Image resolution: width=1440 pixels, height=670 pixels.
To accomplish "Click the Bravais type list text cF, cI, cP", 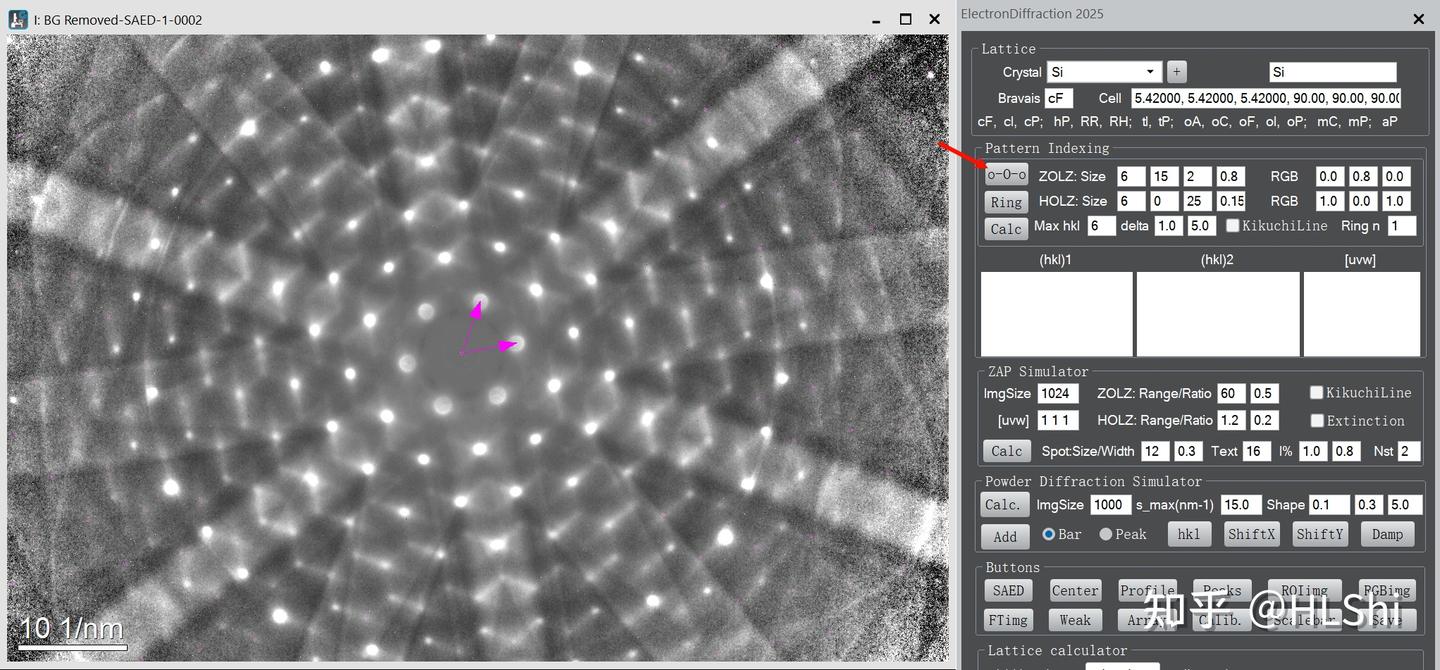I will [x=1010, y=121].
